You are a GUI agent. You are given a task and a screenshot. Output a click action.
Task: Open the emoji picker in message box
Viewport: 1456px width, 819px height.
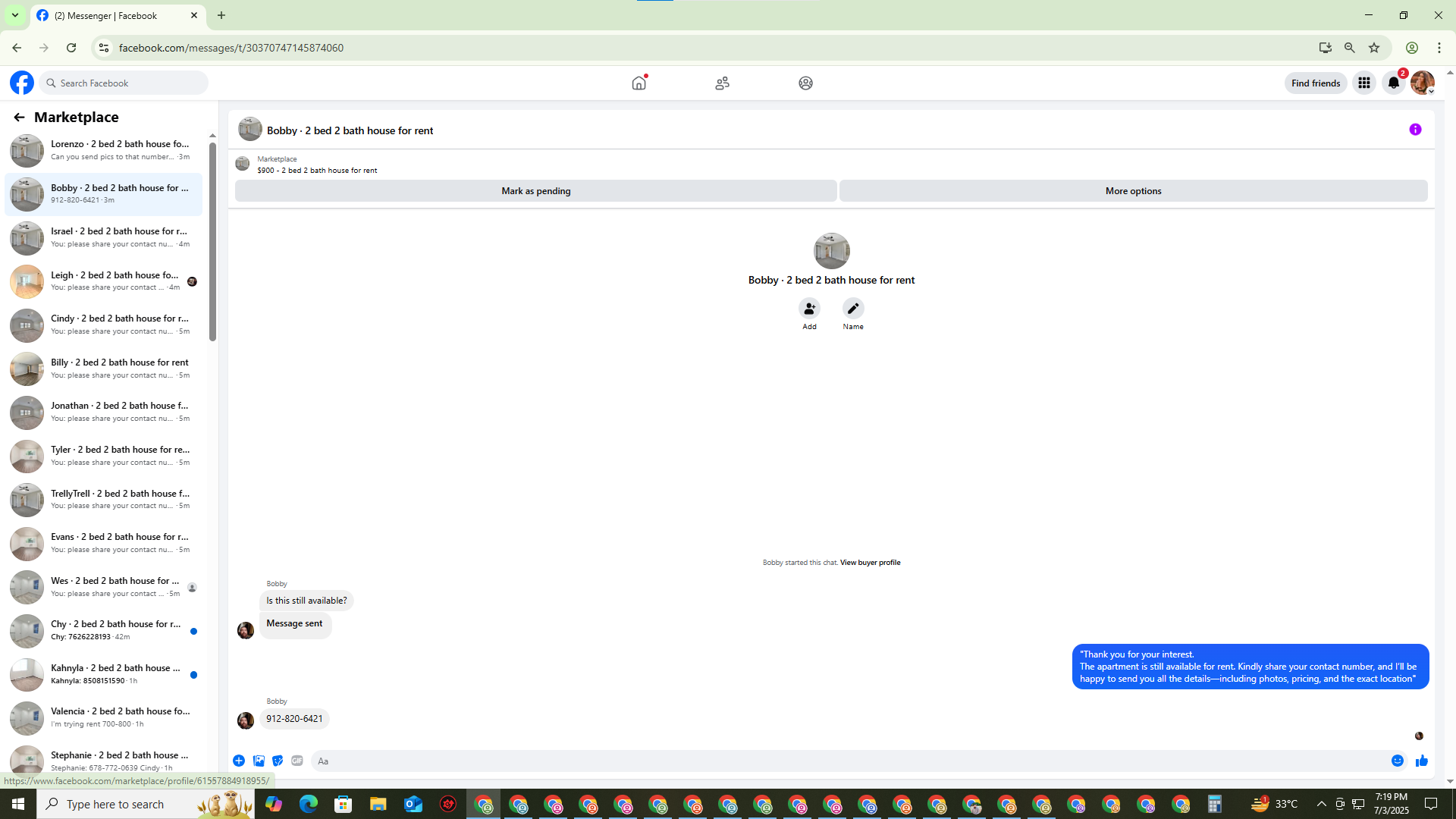[1397, 761]
